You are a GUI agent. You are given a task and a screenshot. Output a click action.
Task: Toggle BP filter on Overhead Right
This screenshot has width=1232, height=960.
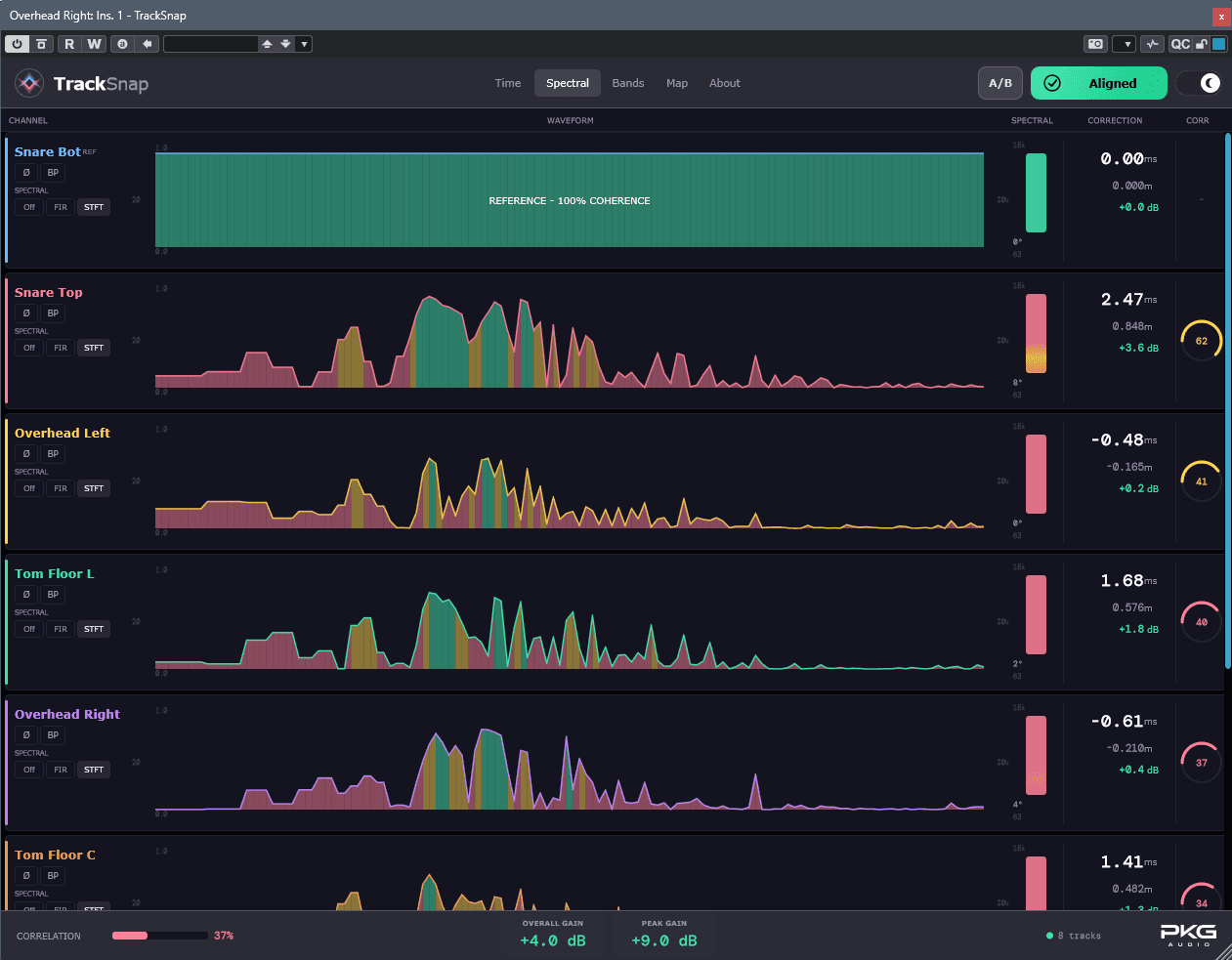click(53, 735)
